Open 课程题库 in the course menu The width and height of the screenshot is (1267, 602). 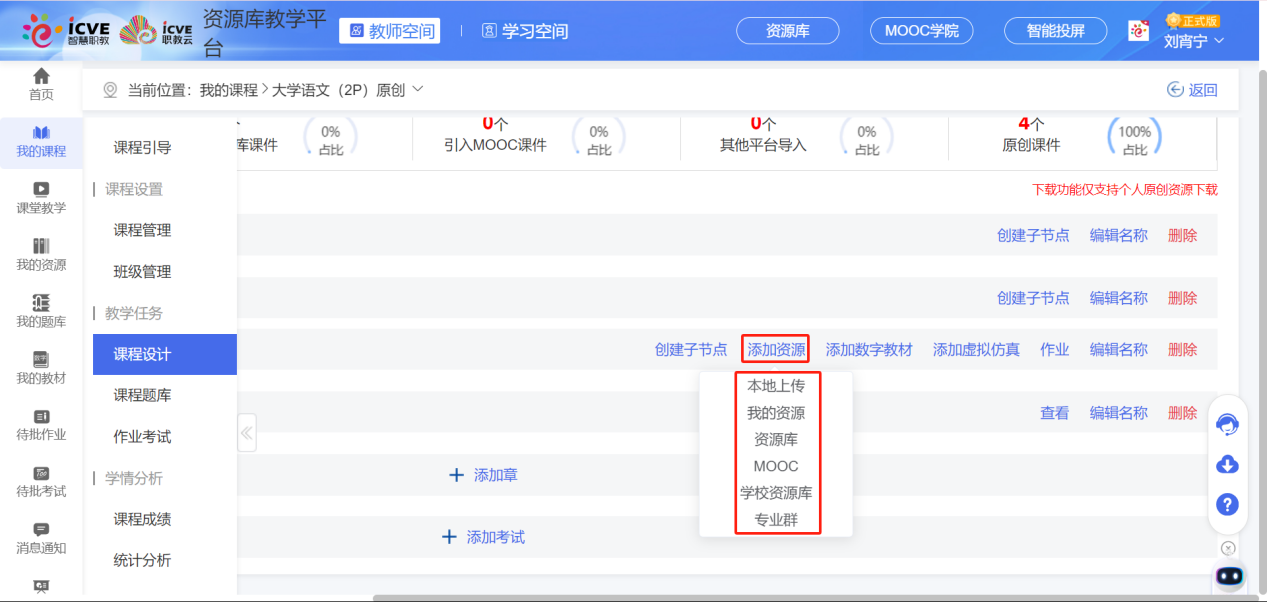click(142, 395)
